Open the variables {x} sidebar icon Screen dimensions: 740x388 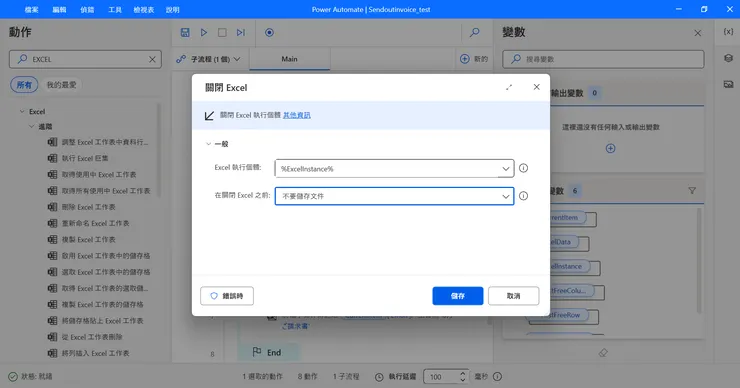coord(728,32)
